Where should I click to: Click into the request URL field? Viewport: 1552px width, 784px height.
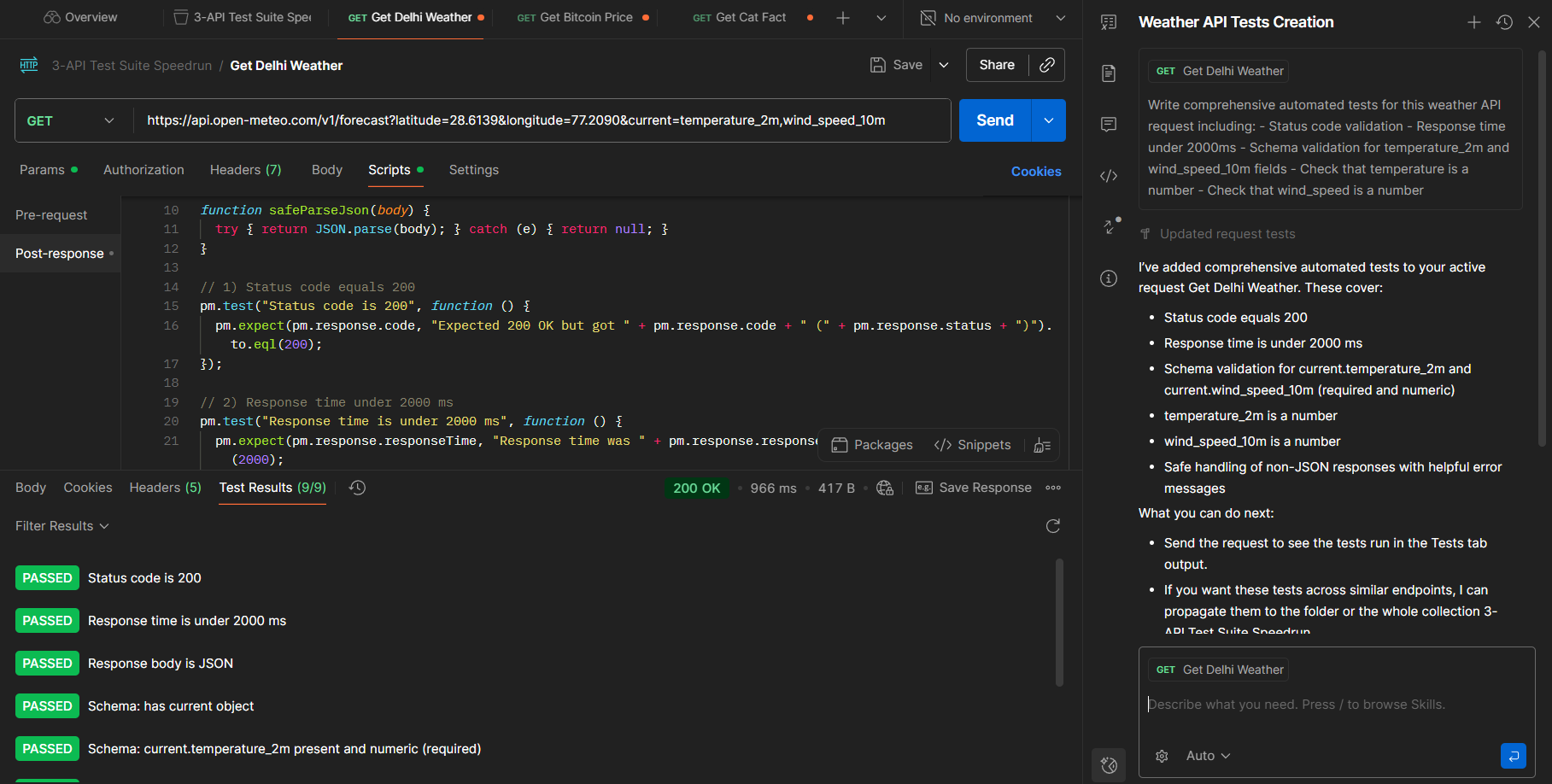(x=542, y=120)
